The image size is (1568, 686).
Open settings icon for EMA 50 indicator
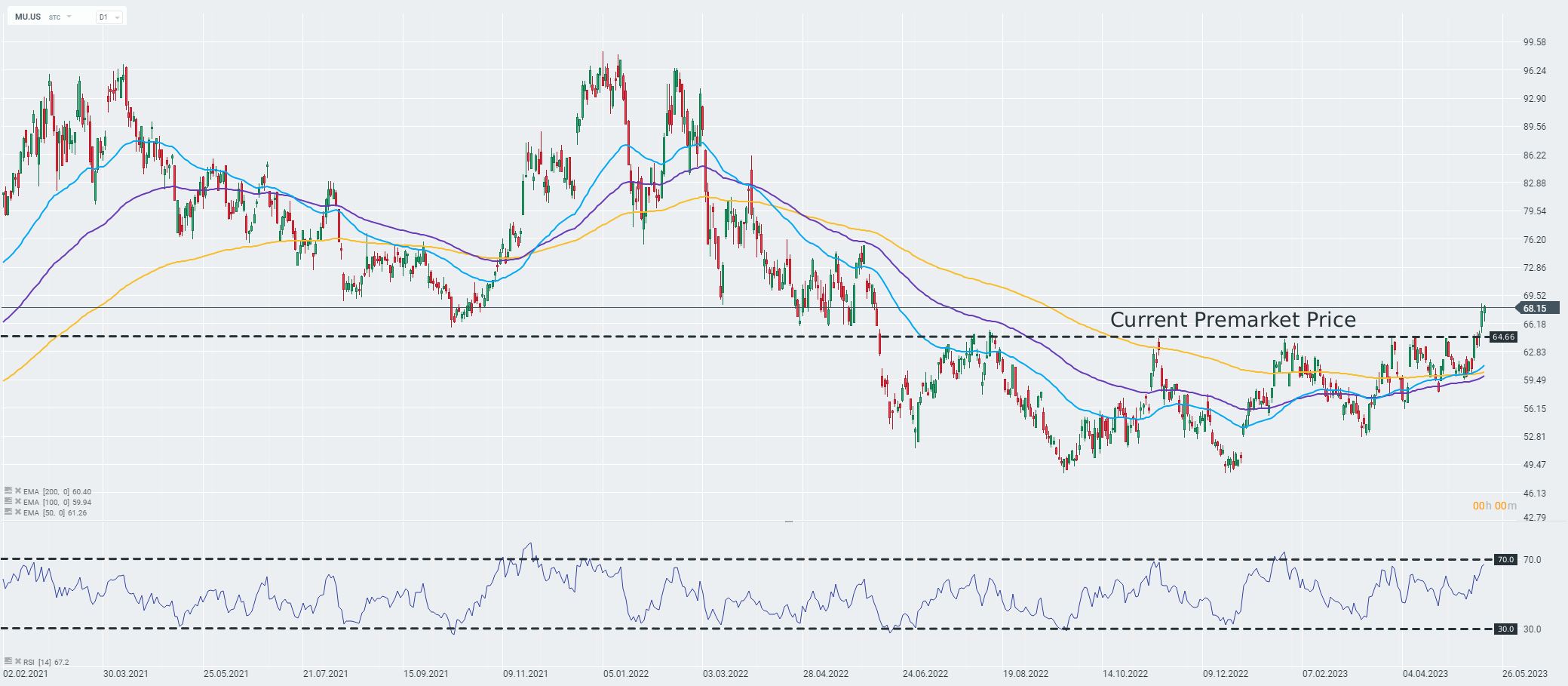pos(8,512)
